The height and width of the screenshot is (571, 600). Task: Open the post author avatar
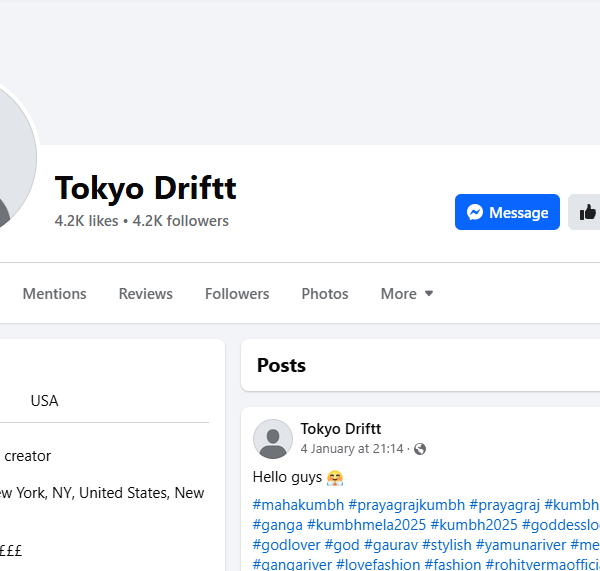(x=273, y=439)
